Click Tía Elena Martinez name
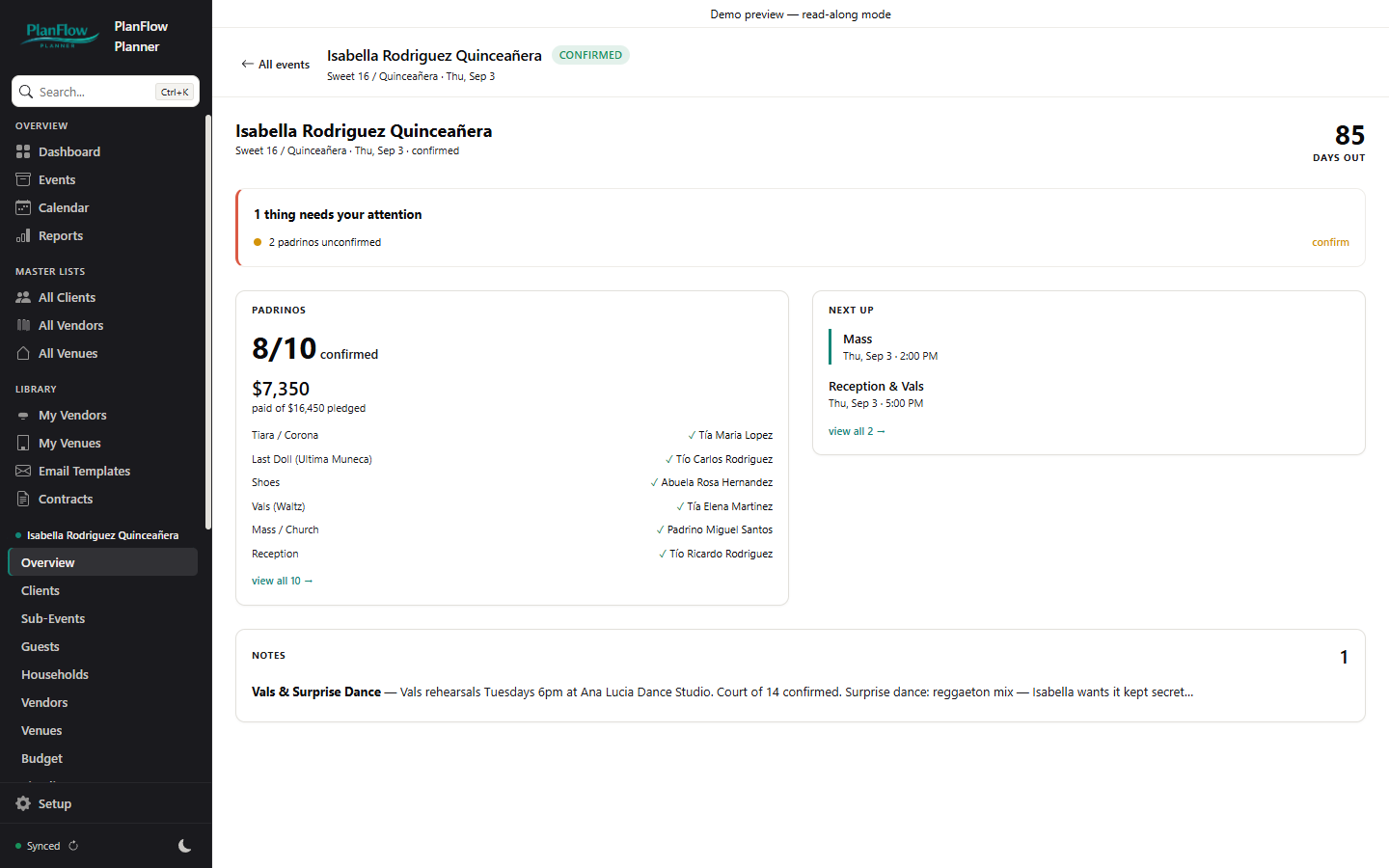Viewport: 1389px width, 868px height. 729,506
